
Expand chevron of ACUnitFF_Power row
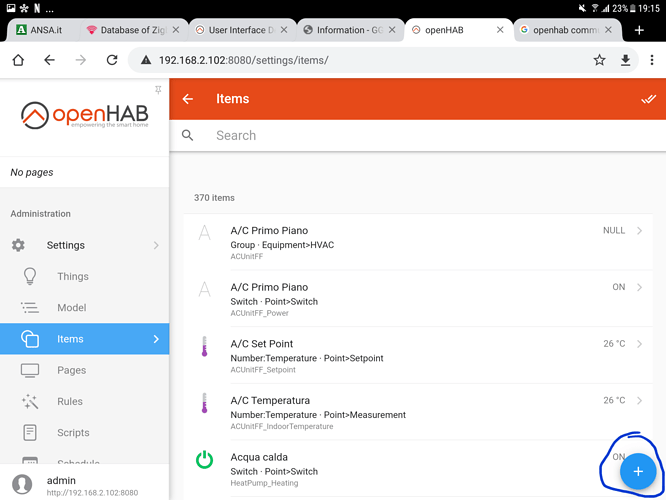[639, 287]
